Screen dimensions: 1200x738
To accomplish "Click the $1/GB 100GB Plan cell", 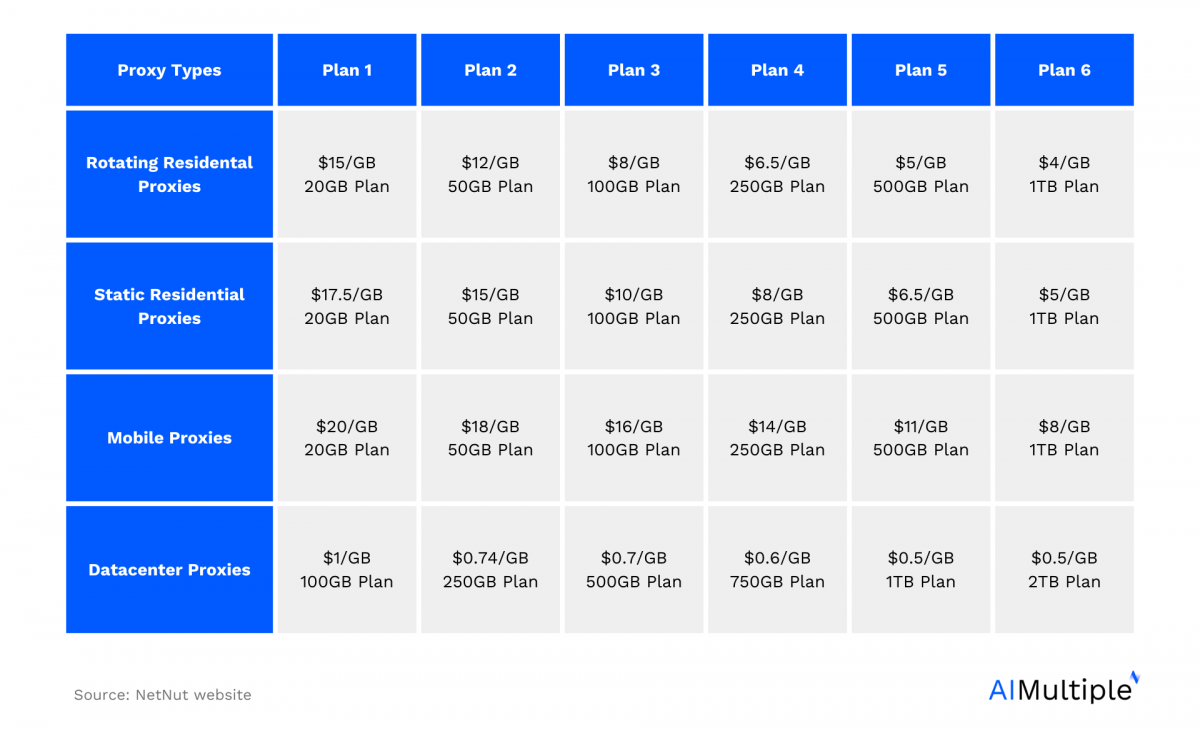I will tap(347, 570).
